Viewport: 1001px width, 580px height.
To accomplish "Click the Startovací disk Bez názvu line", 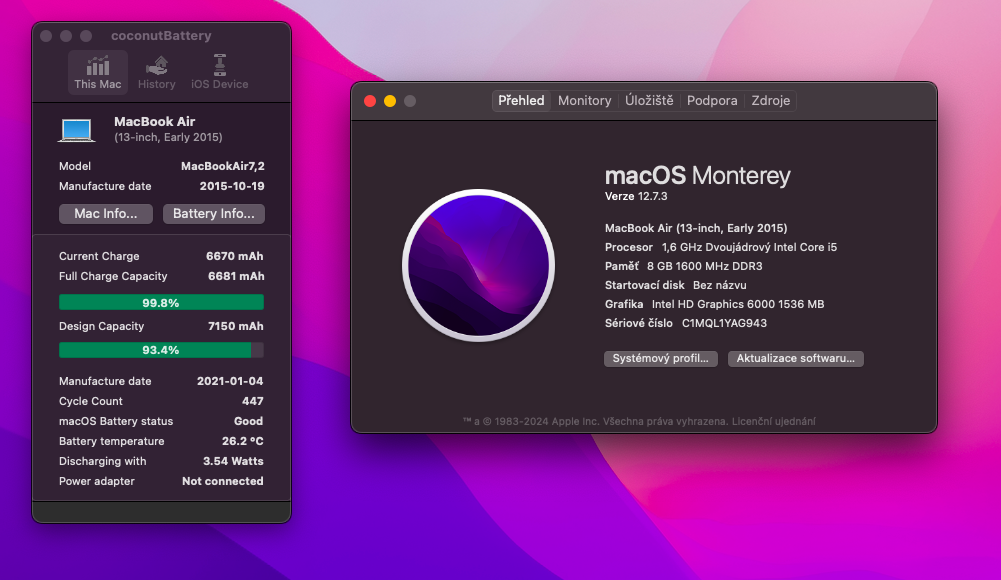I will 675,285.
